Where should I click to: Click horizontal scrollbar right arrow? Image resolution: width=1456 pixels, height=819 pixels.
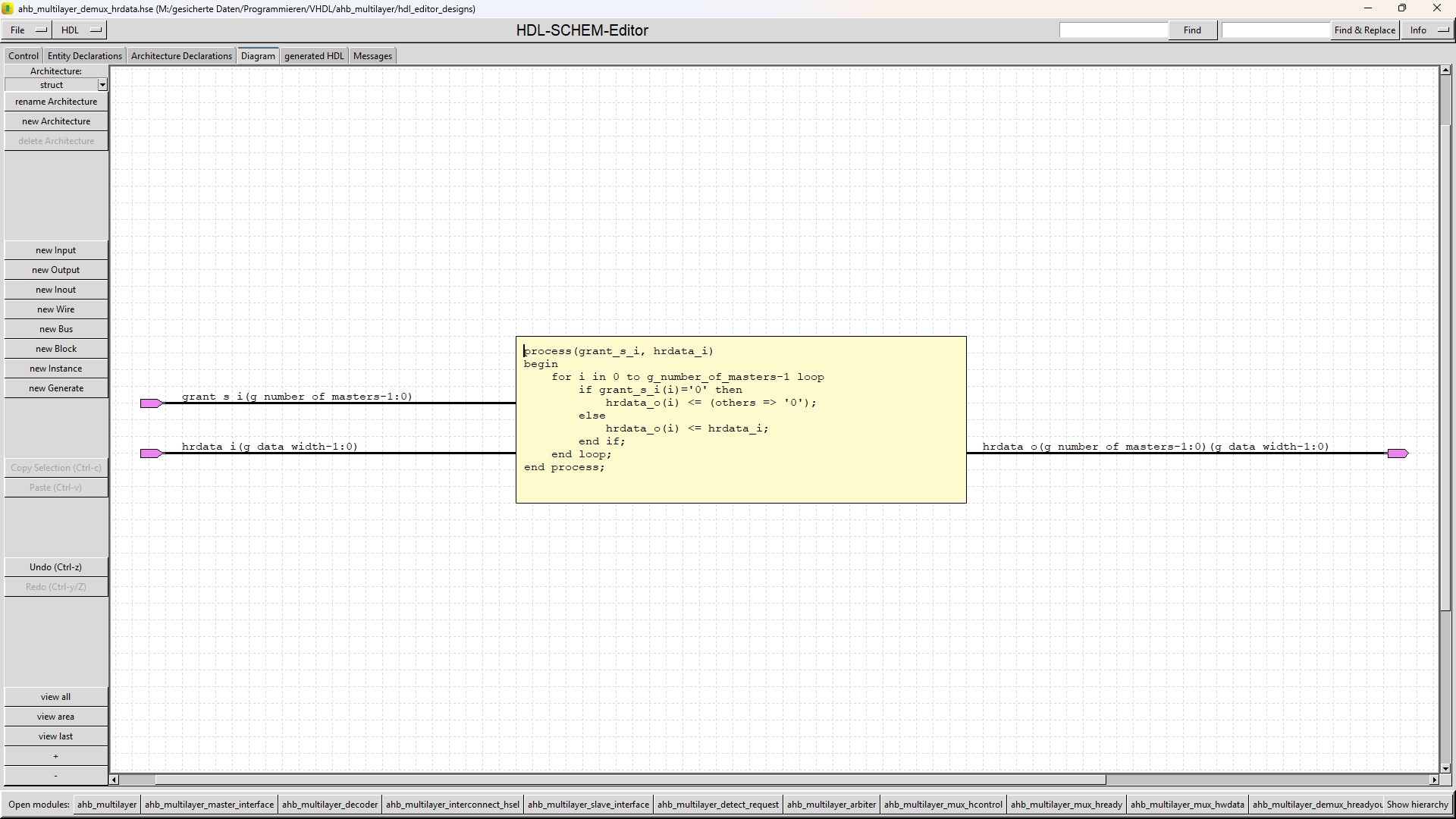coord(1433,780)
